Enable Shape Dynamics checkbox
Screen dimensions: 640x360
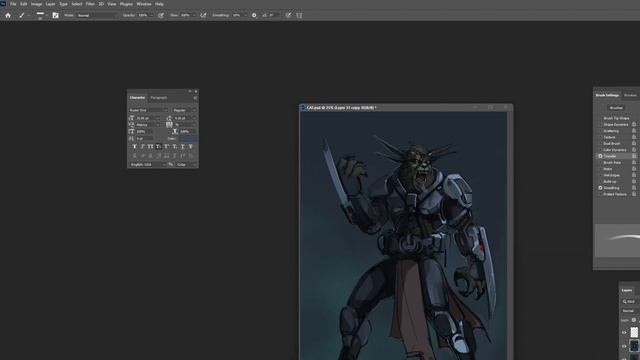coord(600,124)
